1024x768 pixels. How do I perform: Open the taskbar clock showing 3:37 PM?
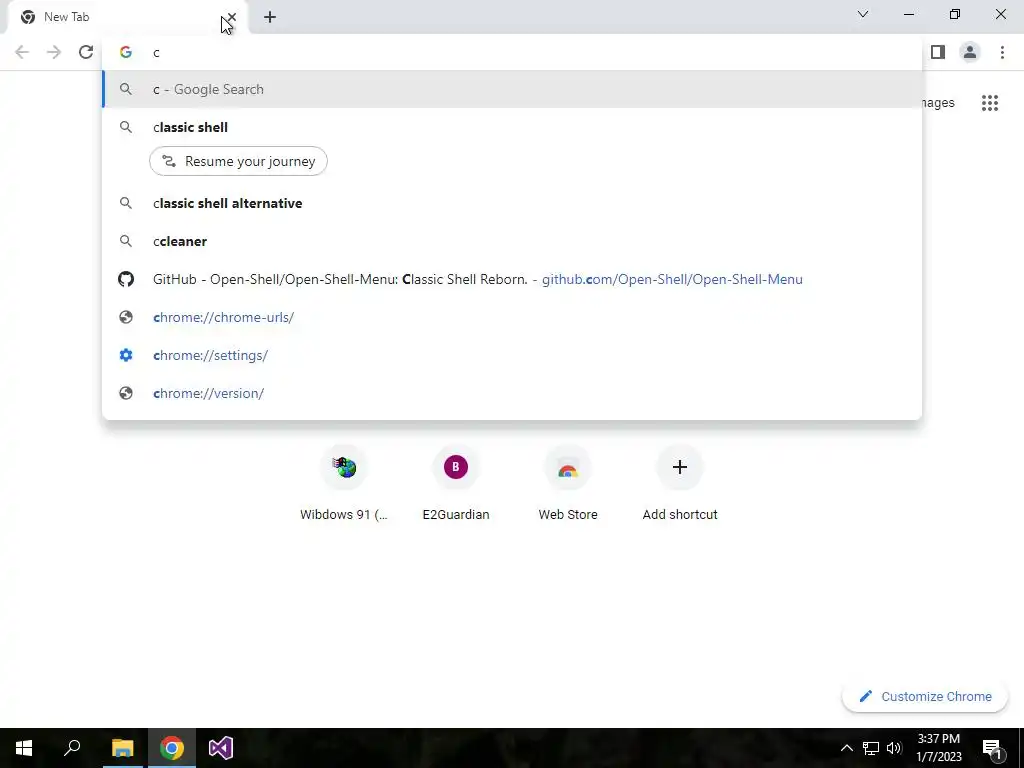click(x=939, y=748)
